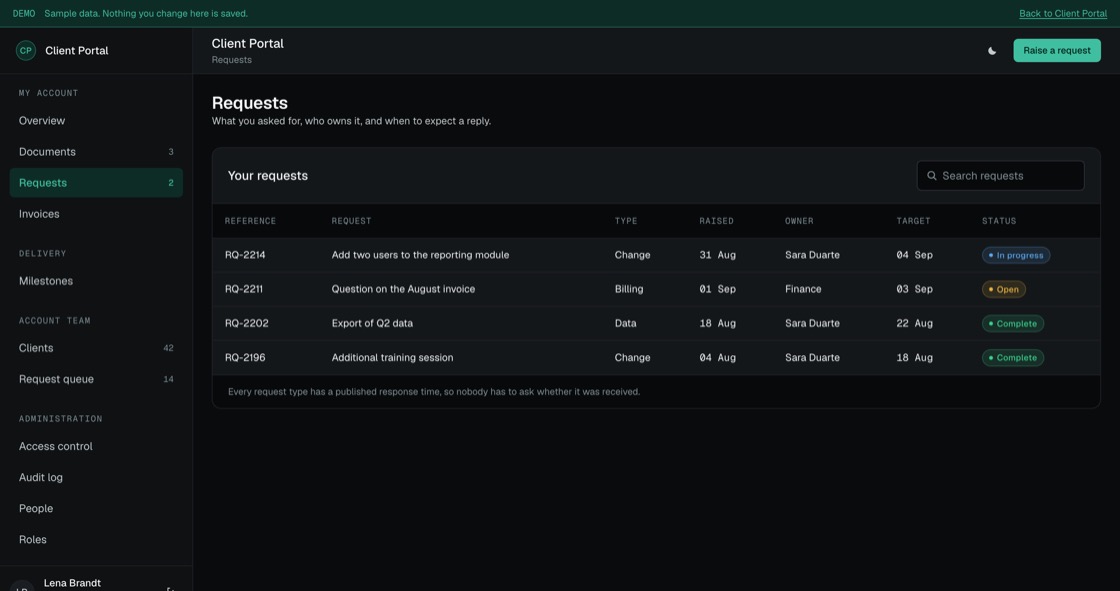Sort by Type column header
Screen dimensions: 1120x591
626,221
